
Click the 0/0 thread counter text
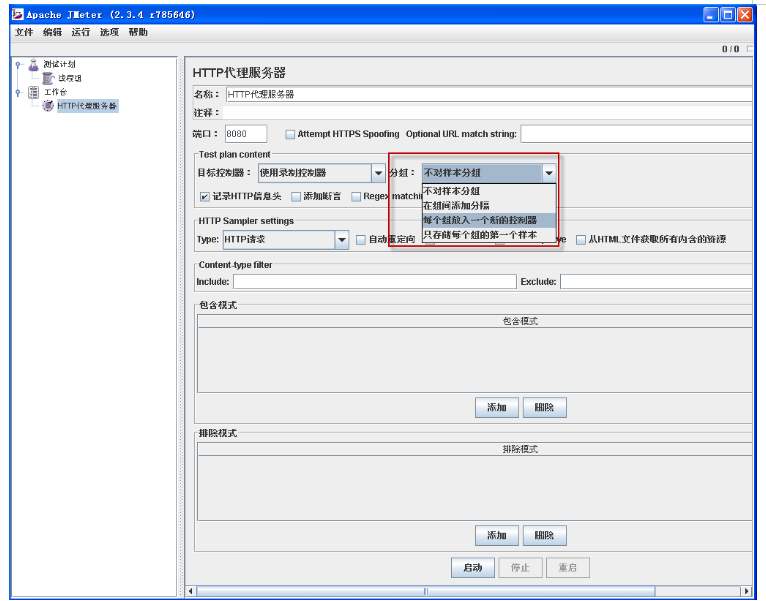tap(730, 49)
